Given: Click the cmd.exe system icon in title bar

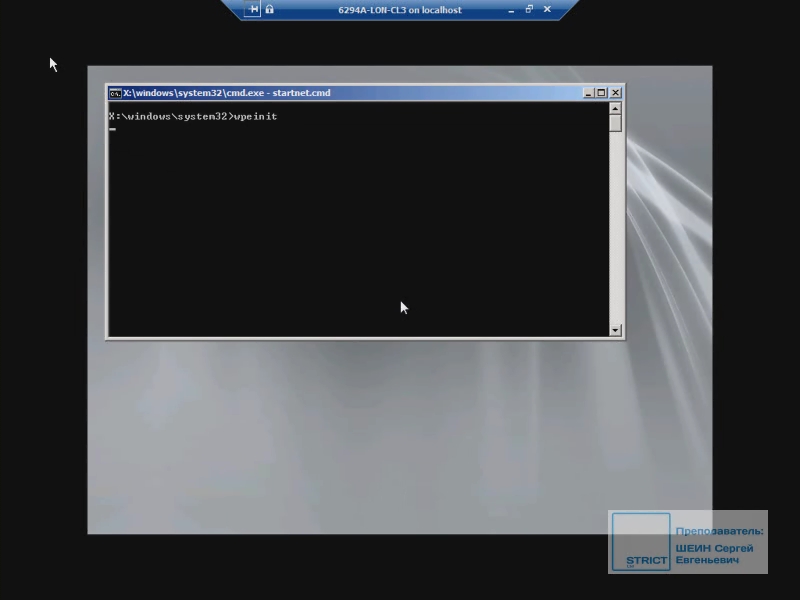Looking at the screenshot, I should tap(115, 93).
